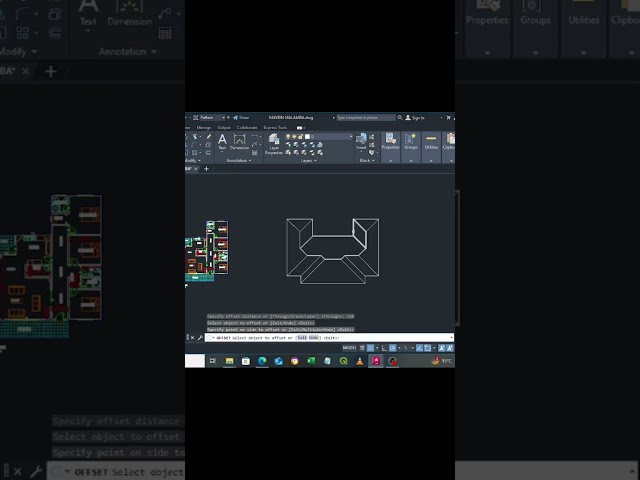The height and width of the screenshot is (480, 640).
Task: Select the Offset tool in Modify panel
Action: (x=208, y=153)
